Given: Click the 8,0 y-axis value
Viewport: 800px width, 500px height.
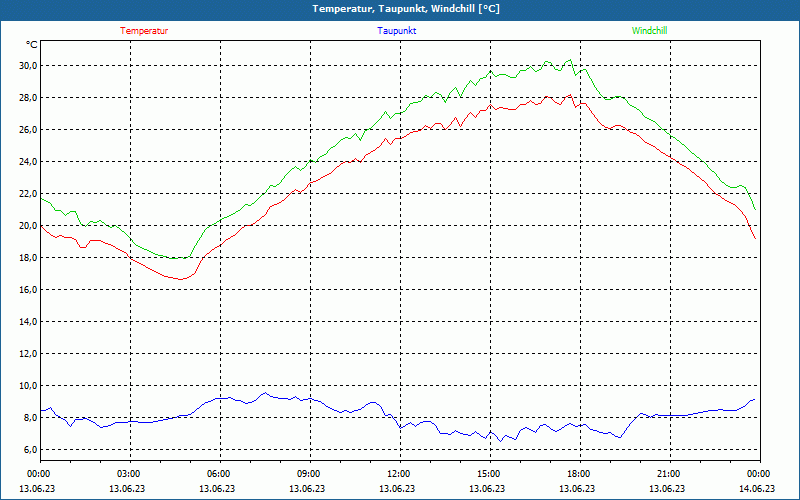Looking at the screenshot, I should pyautogui.click(x=30, y=417).
